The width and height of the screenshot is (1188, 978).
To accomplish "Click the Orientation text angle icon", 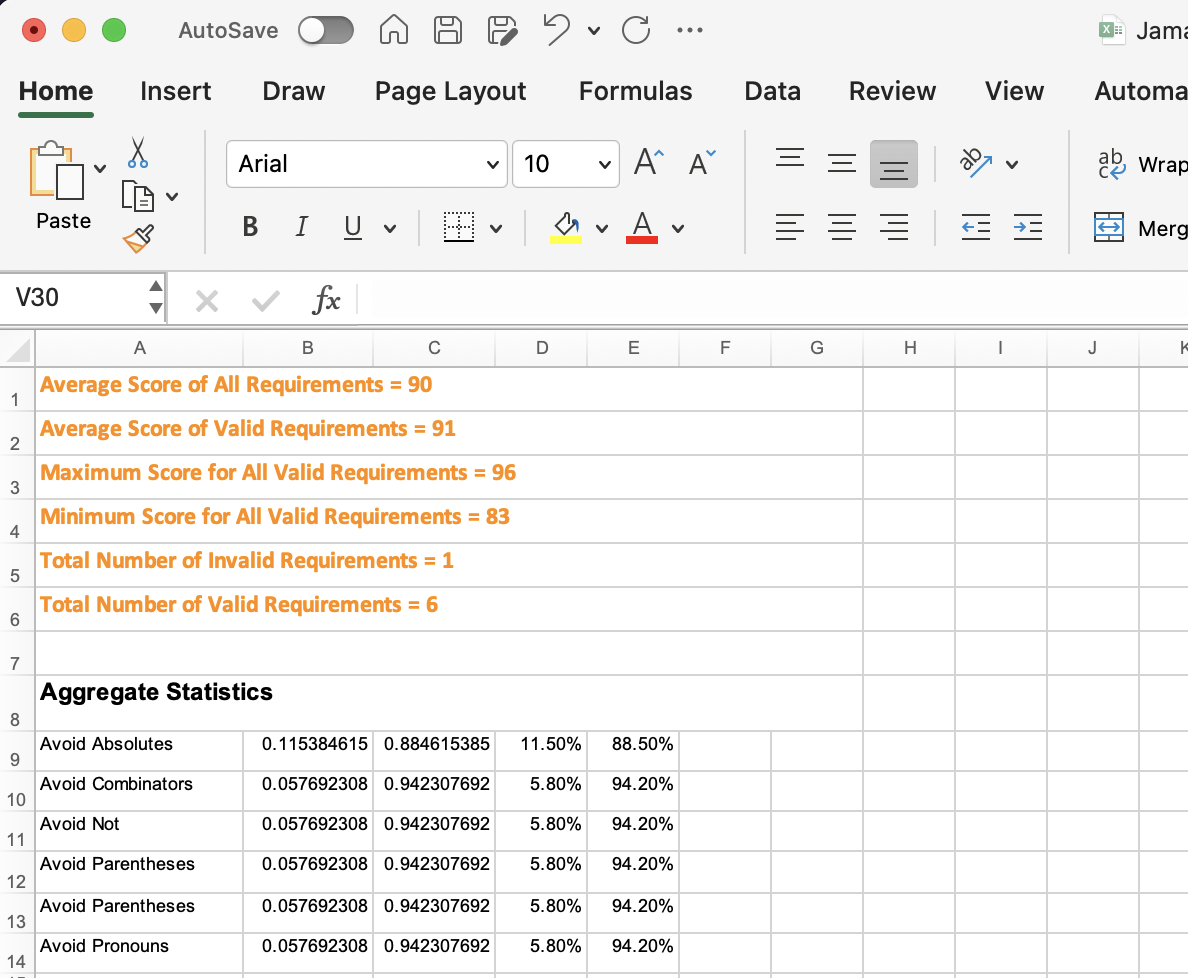I will coord(976,162).
